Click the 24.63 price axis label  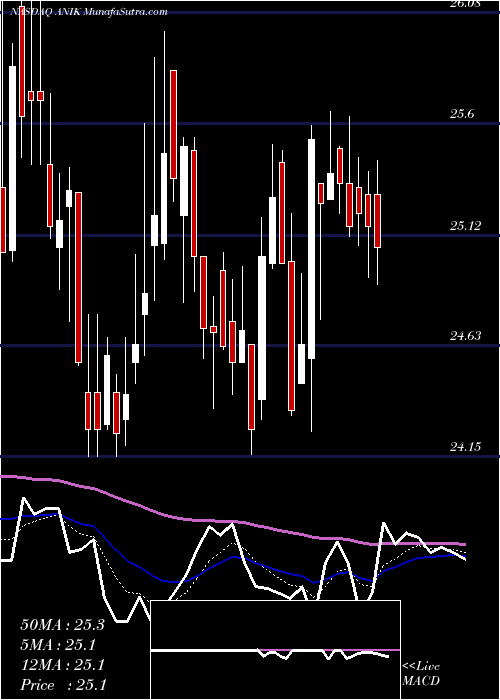click(466, 336)
